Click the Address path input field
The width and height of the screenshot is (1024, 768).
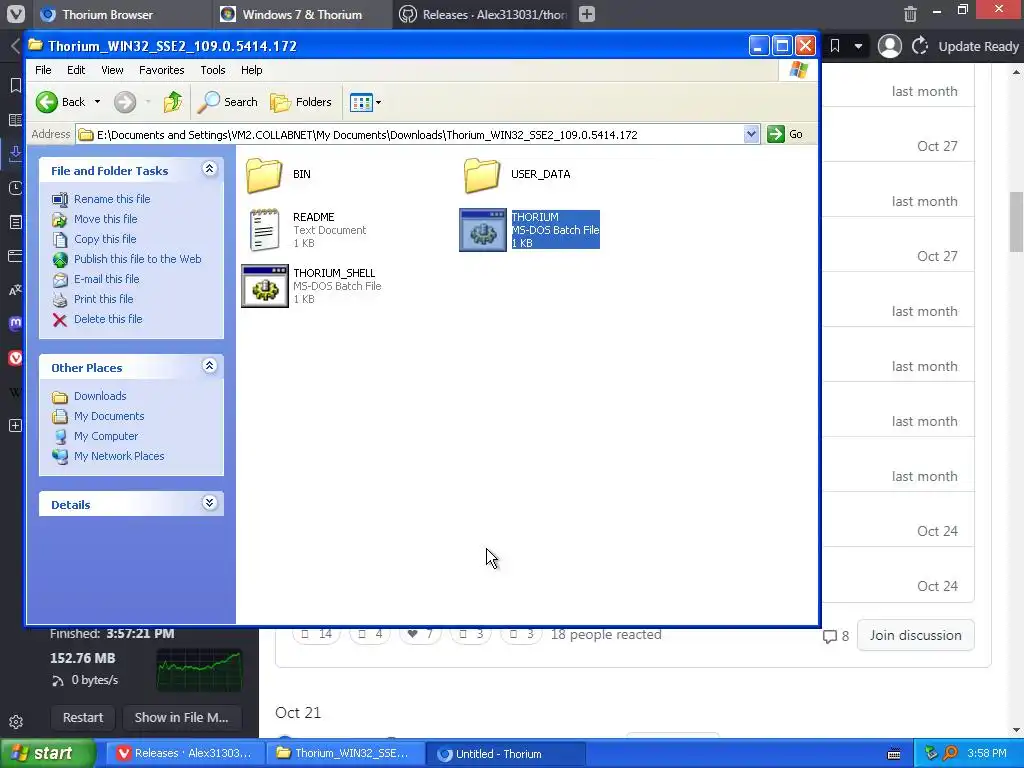tap(410, 135)
